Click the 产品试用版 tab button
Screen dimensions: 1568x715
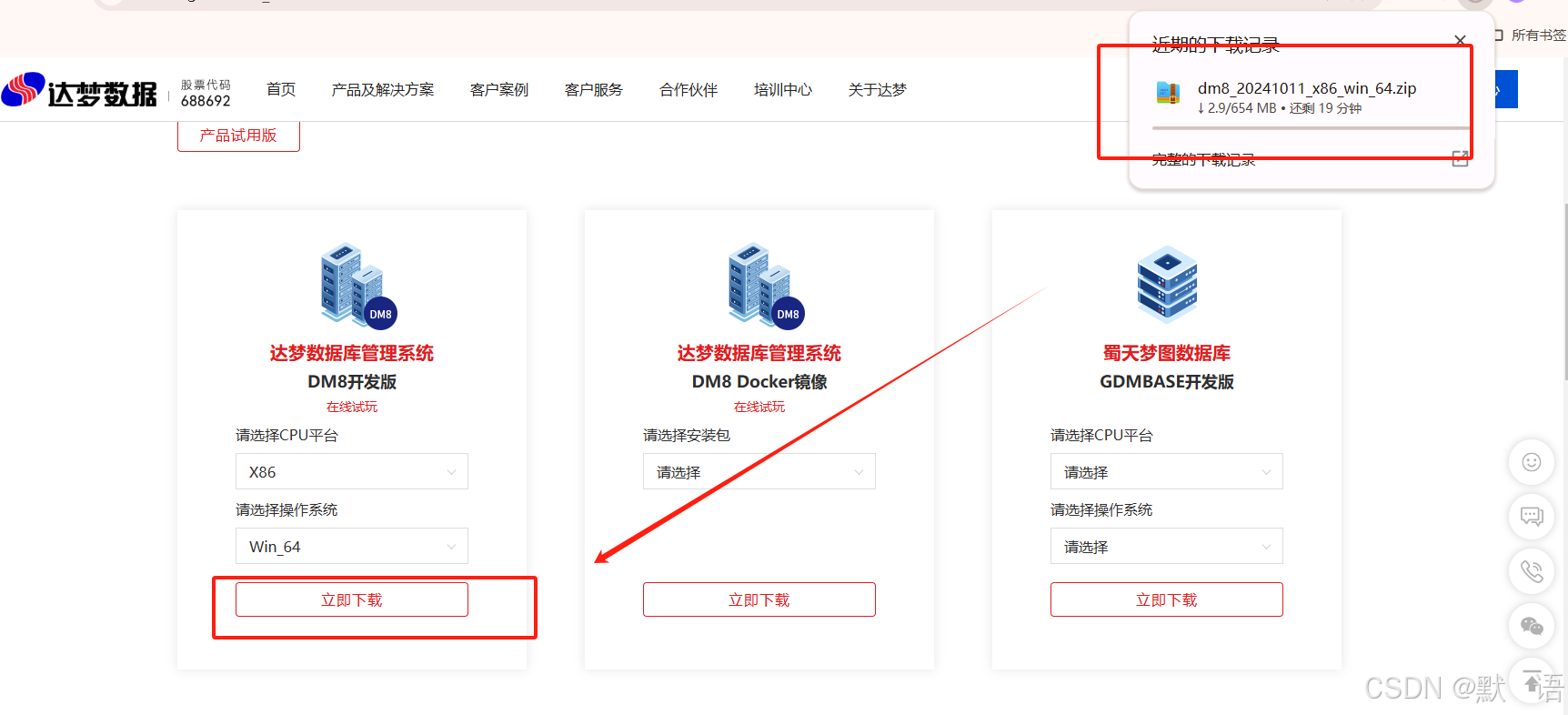coord(238,136)
